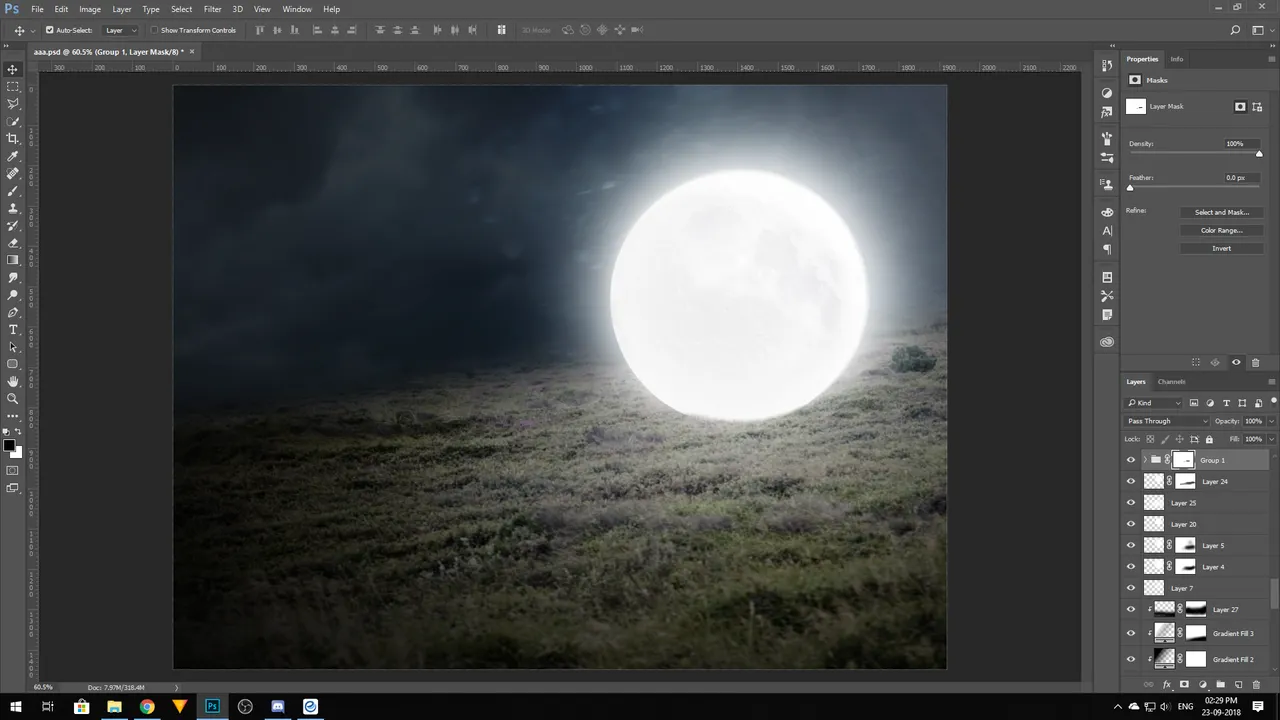Open the Pass Through blend mode dropdown
The image size is (1280, 720).
point(1167,421)
